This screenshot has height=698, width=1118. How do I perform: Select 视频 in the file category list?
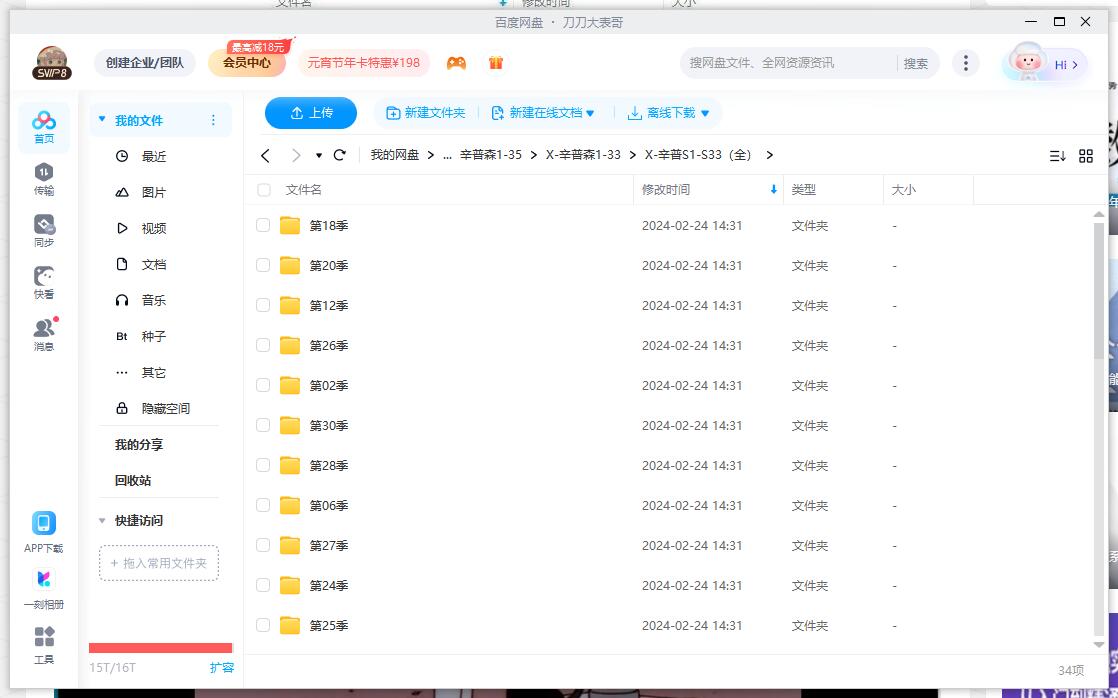coord(153,228)
